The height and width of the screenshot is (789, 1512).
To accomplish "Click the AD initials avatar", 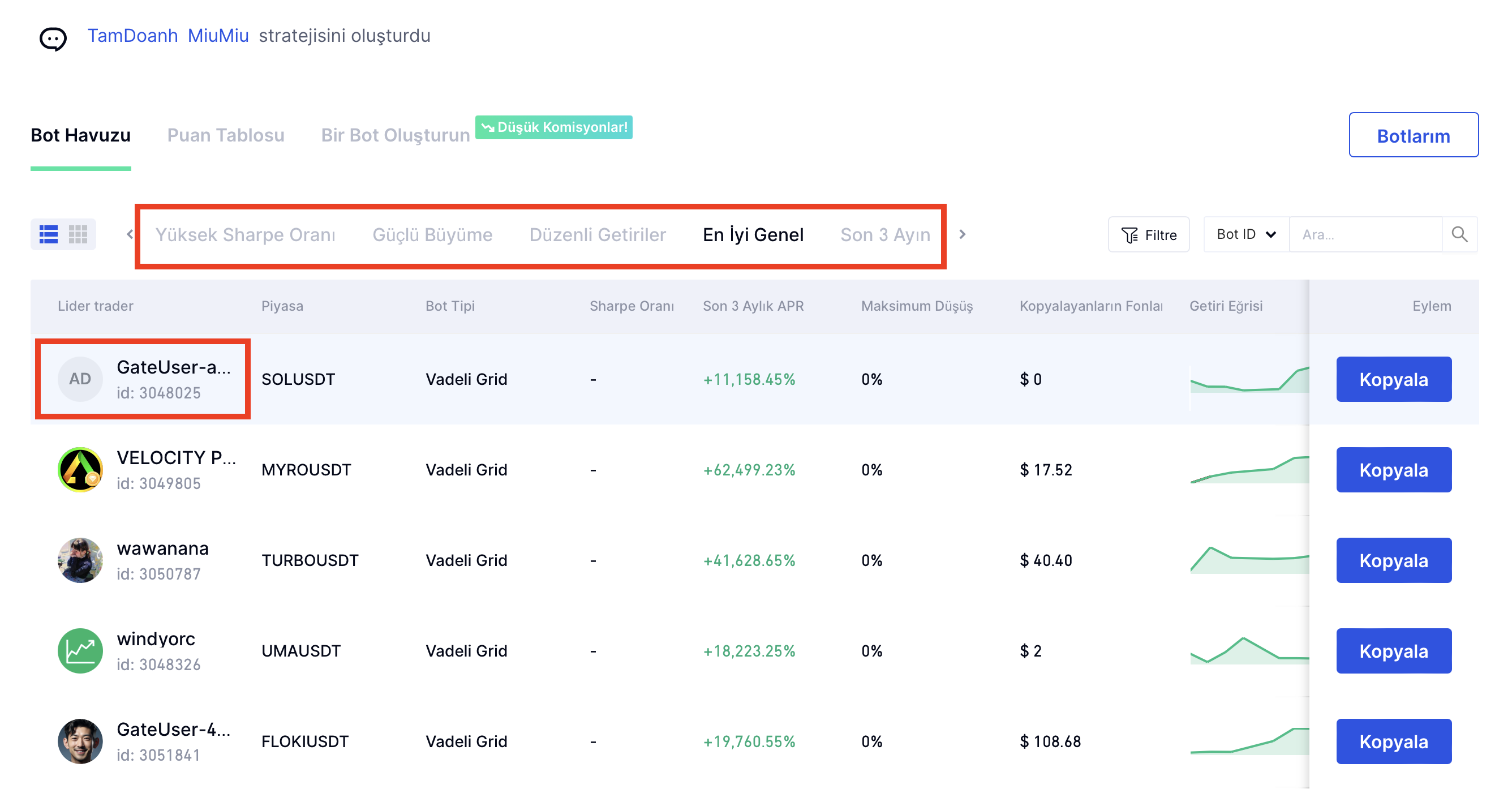I will (x=80, y=379).
